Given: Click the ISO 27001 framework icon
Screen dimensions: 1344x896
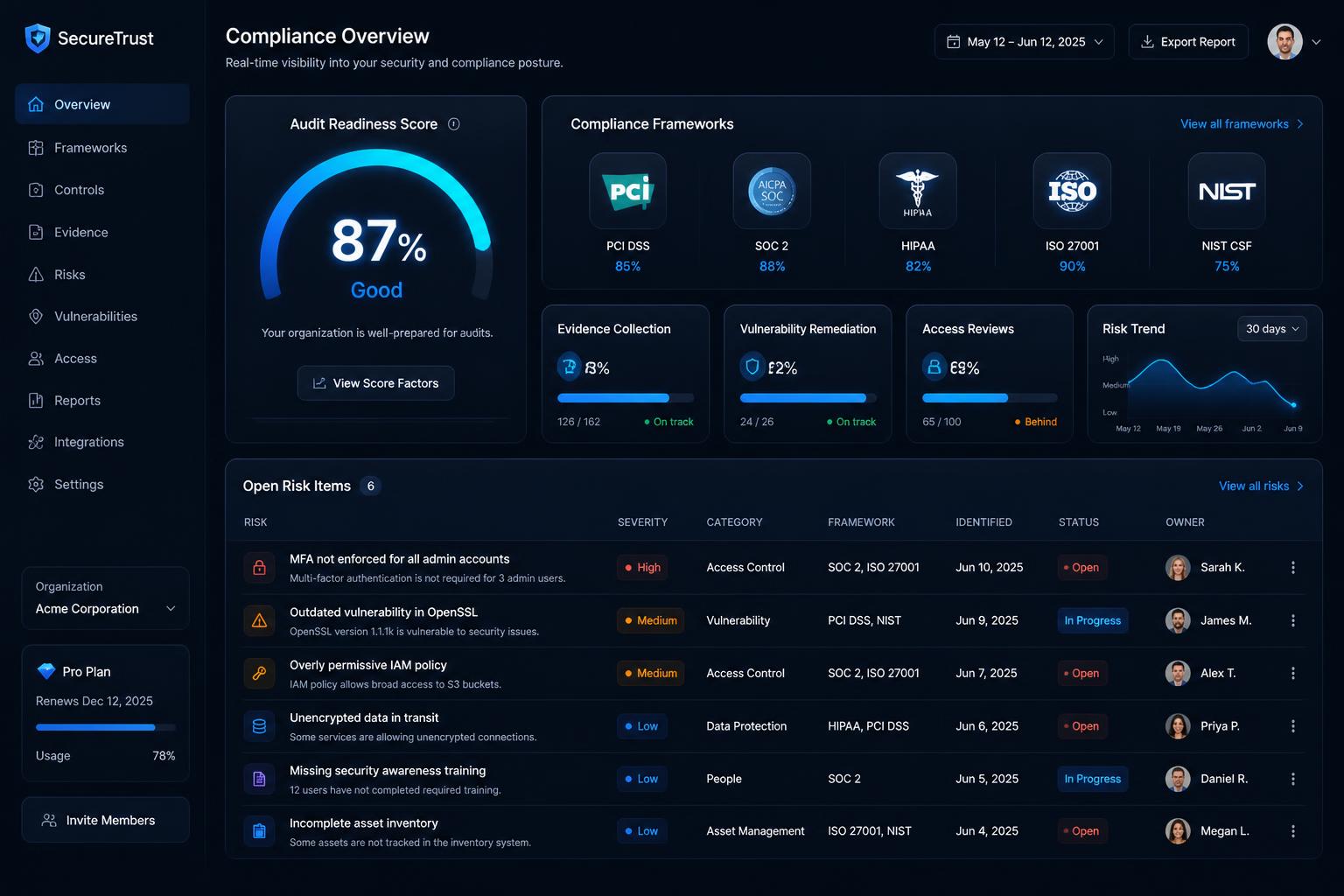Looking at the screenshot, I should tap(1072, 191).
